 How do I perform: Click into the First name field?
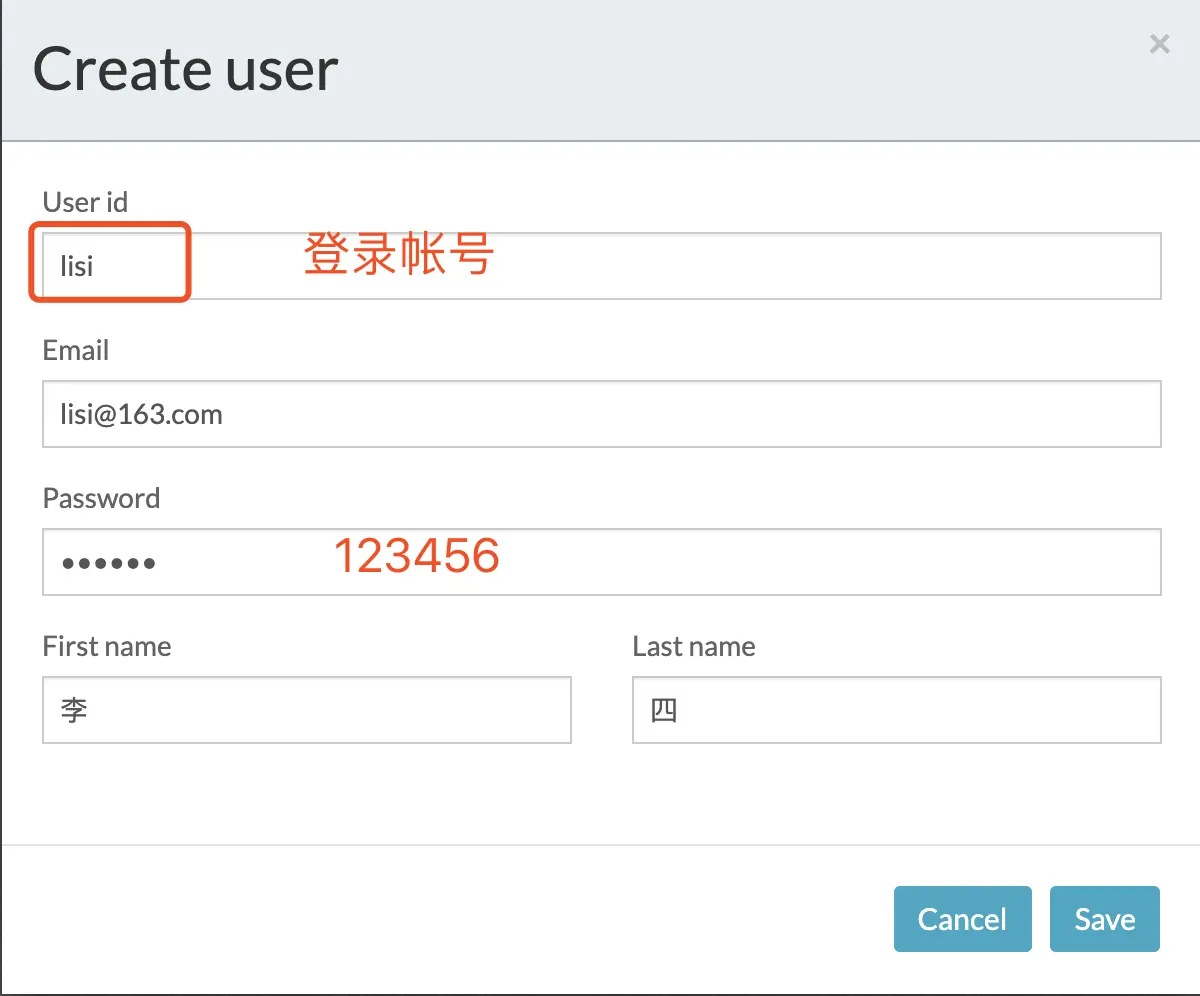coord(307,710)
